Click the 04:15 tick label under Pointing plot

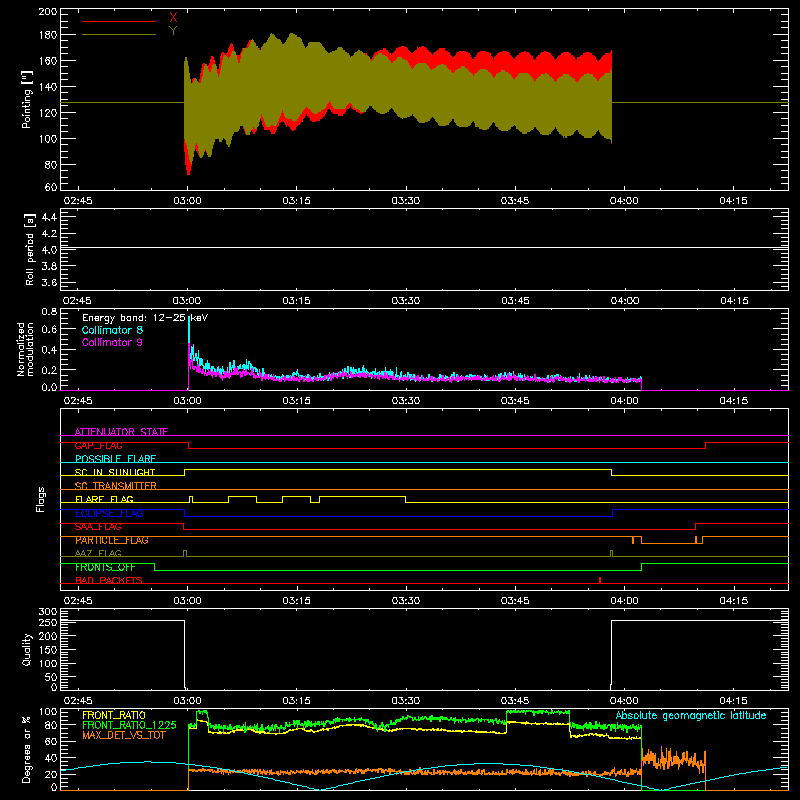tap(734, 201)
